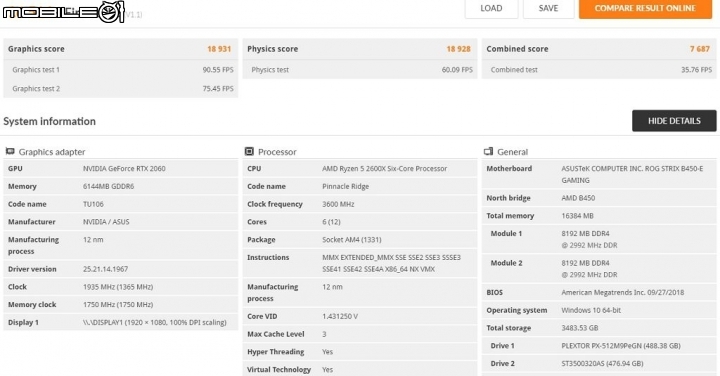Click Drive 2 ST3500320AS entry
720x376 pixels.
pos(602,364)
